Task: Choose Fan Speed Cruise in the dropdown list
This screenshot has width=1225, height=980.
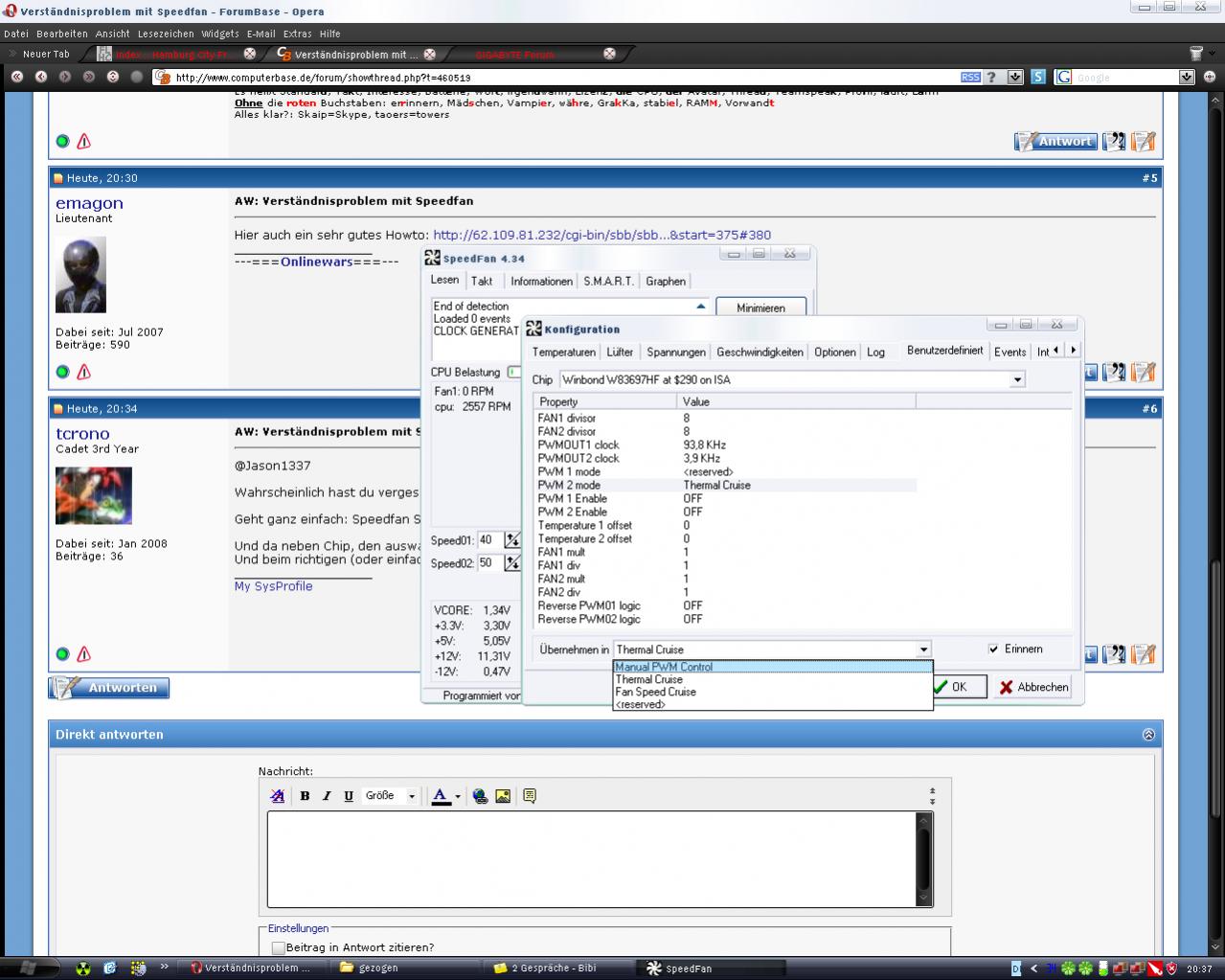Action: (x=772, y=692)
